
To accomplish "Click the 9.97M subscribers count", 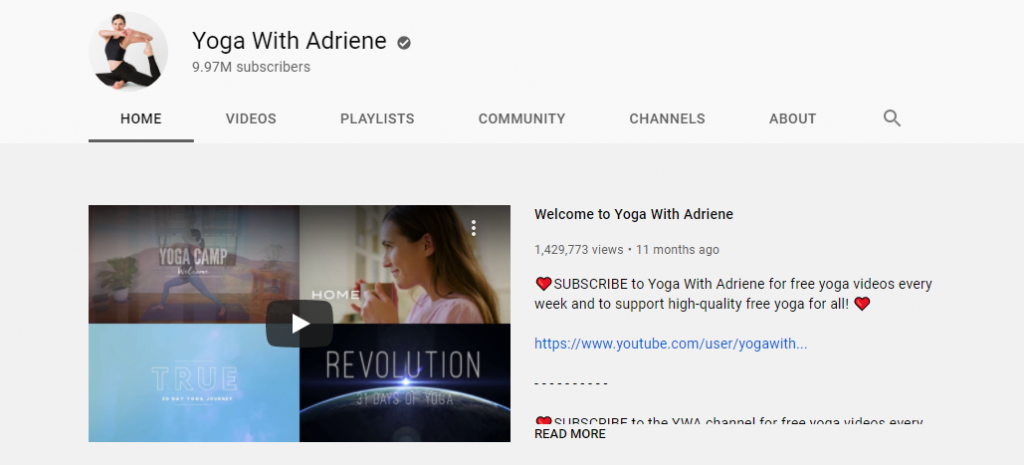I will click(251, 67).
